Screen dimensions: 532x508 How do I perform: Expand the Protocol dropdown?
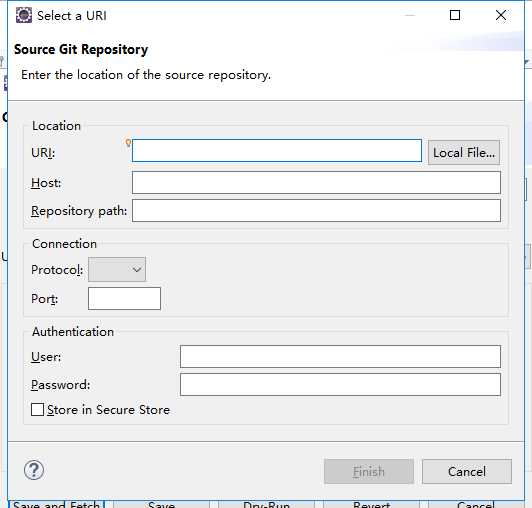click(x=117, y=269)
